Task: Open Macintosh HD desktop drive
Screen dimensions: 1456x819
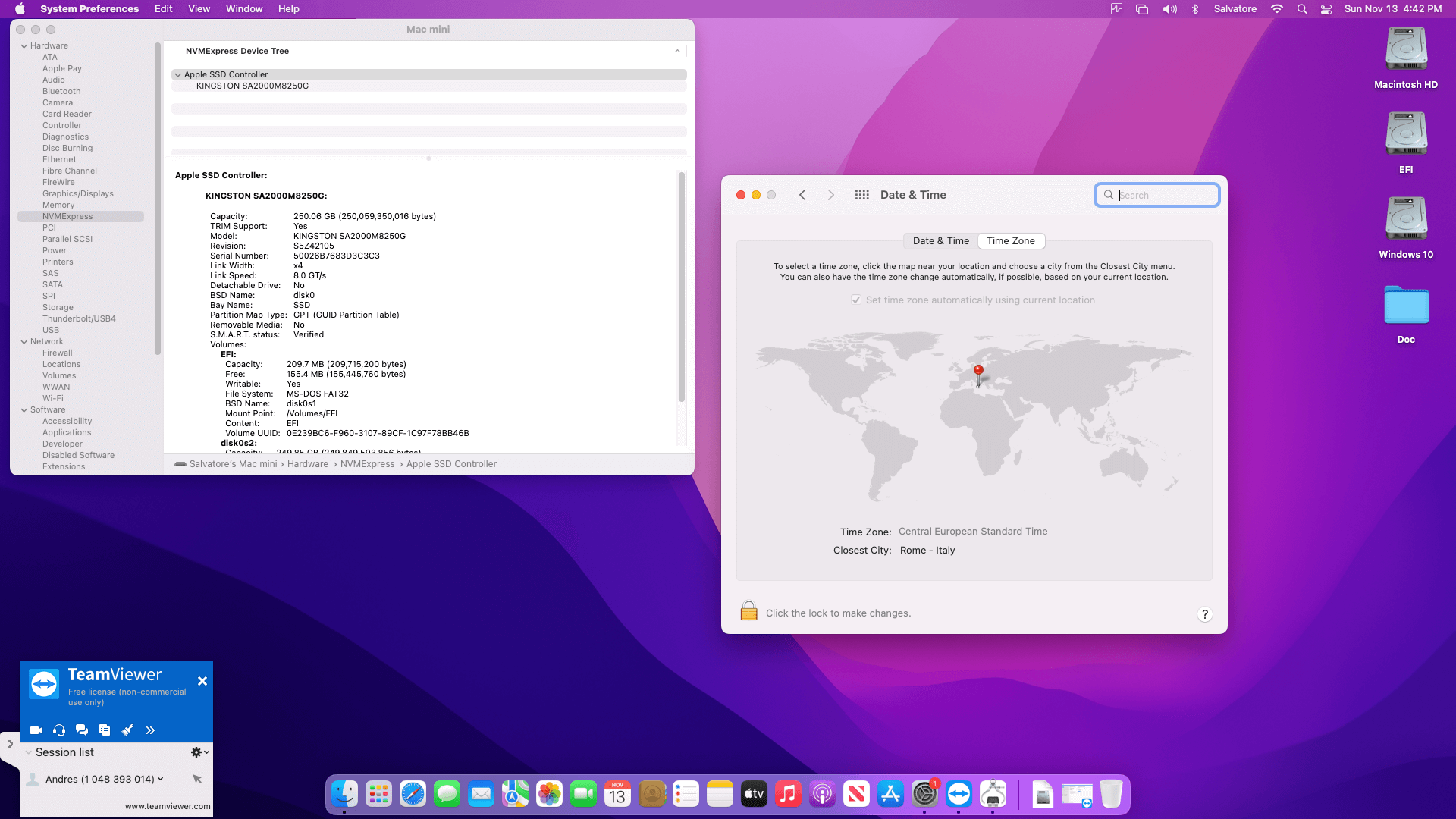Action: (x=1406, y=58)
